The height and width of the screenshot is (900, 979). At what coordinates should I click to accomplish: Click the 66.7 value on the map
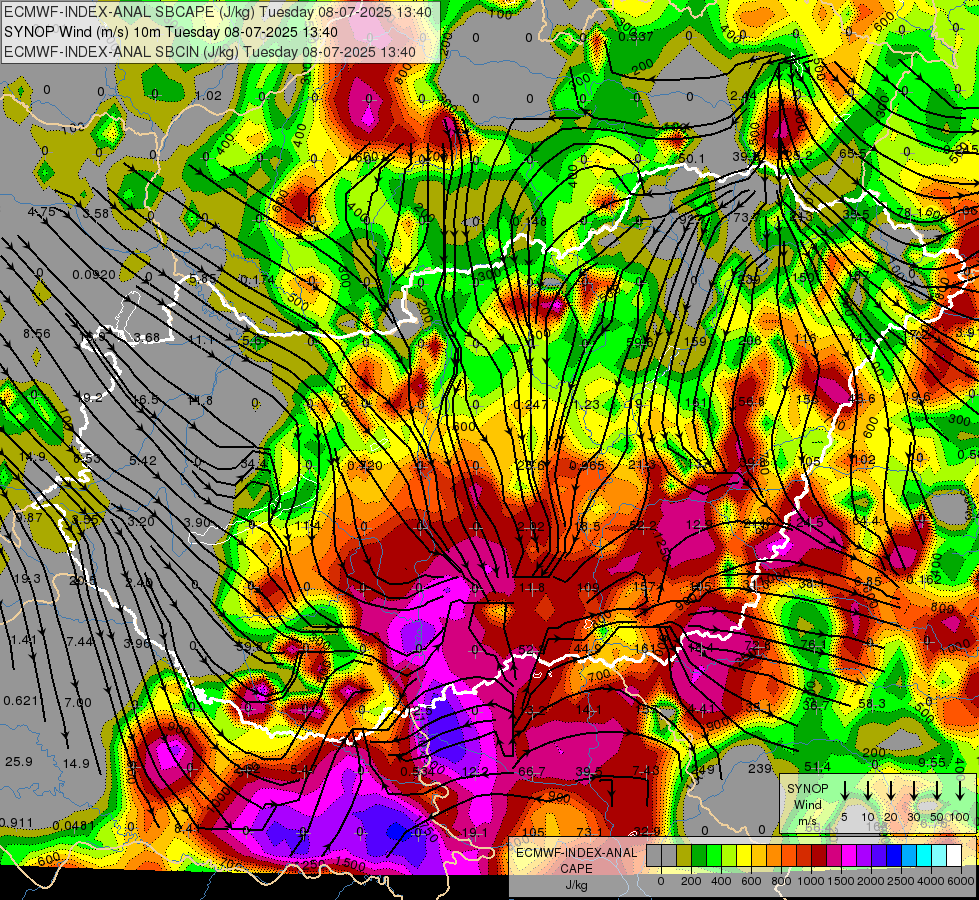[x=532, y=772]
